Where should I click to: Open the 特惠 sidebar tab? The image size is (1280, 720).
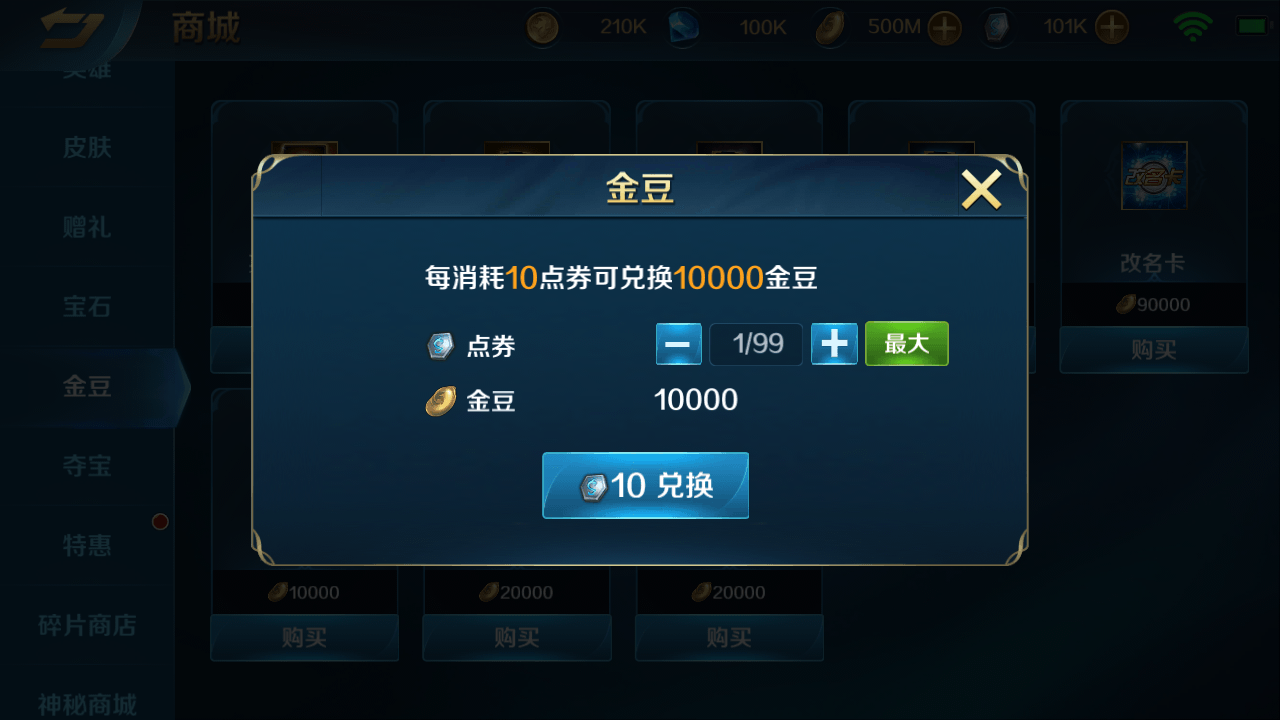tap(87, 546)
